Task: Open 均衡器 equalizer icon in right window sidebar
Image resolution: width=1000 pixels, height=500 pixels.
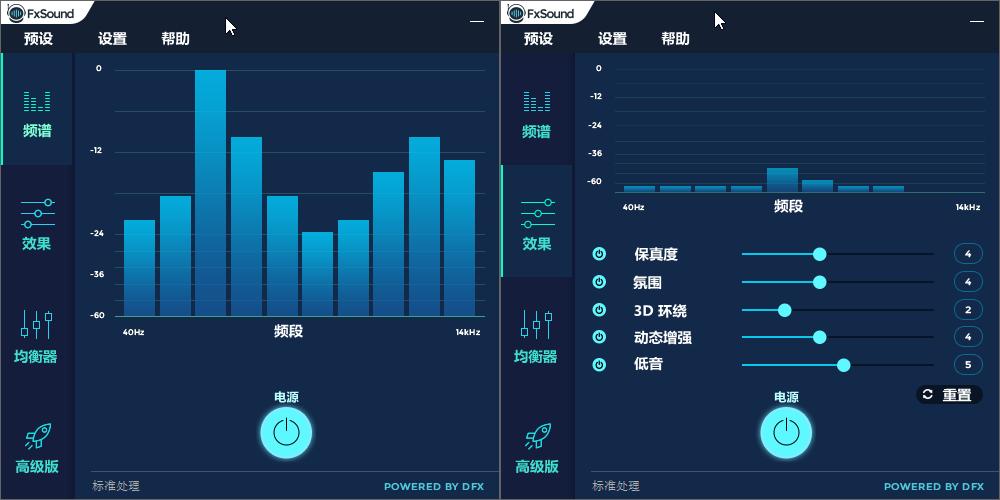Action: [x=536, y=324]
